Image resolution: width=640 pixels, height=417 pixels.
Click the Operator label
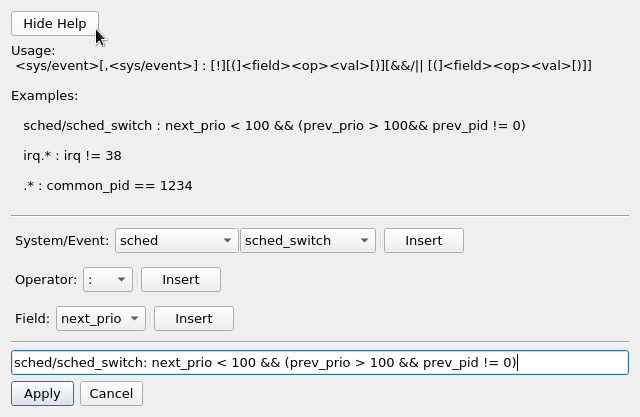pos(46,280)
